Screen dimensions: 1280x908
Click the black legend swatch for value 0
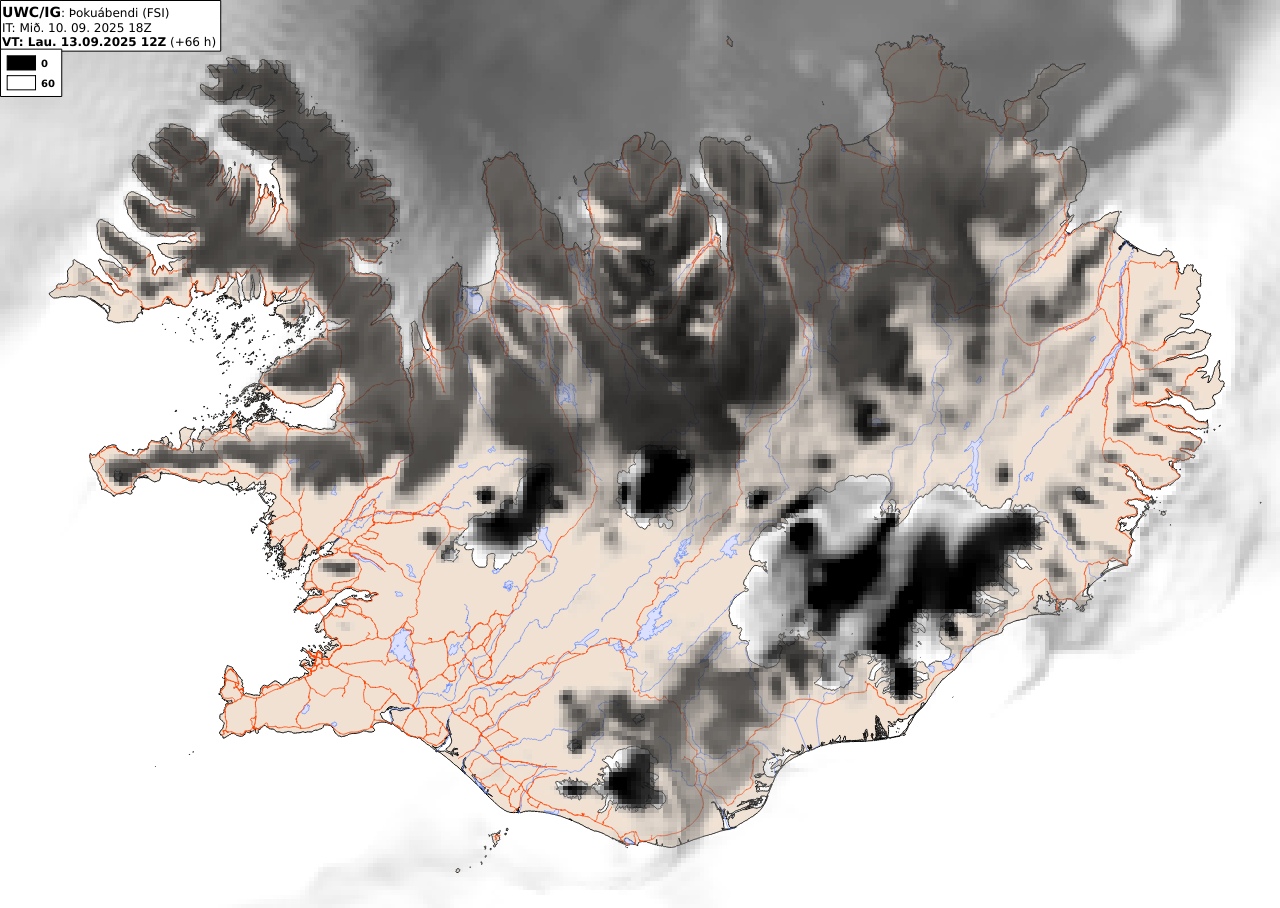(21, 63)
